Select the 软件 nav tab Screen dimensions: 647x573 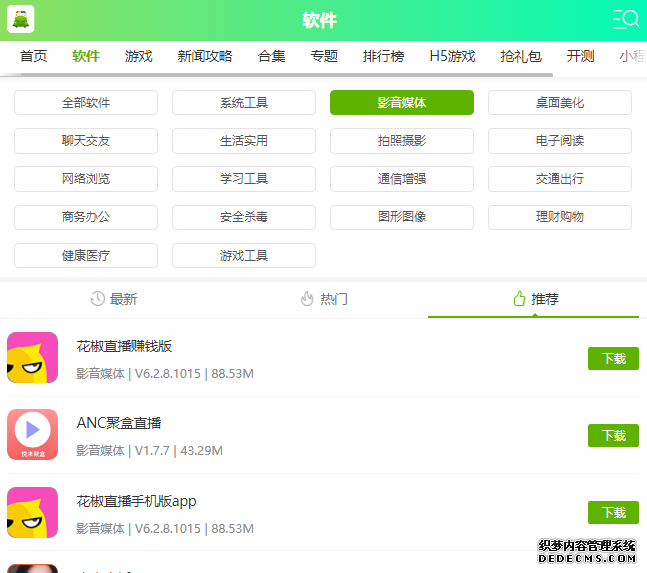(x=86, y=56)
